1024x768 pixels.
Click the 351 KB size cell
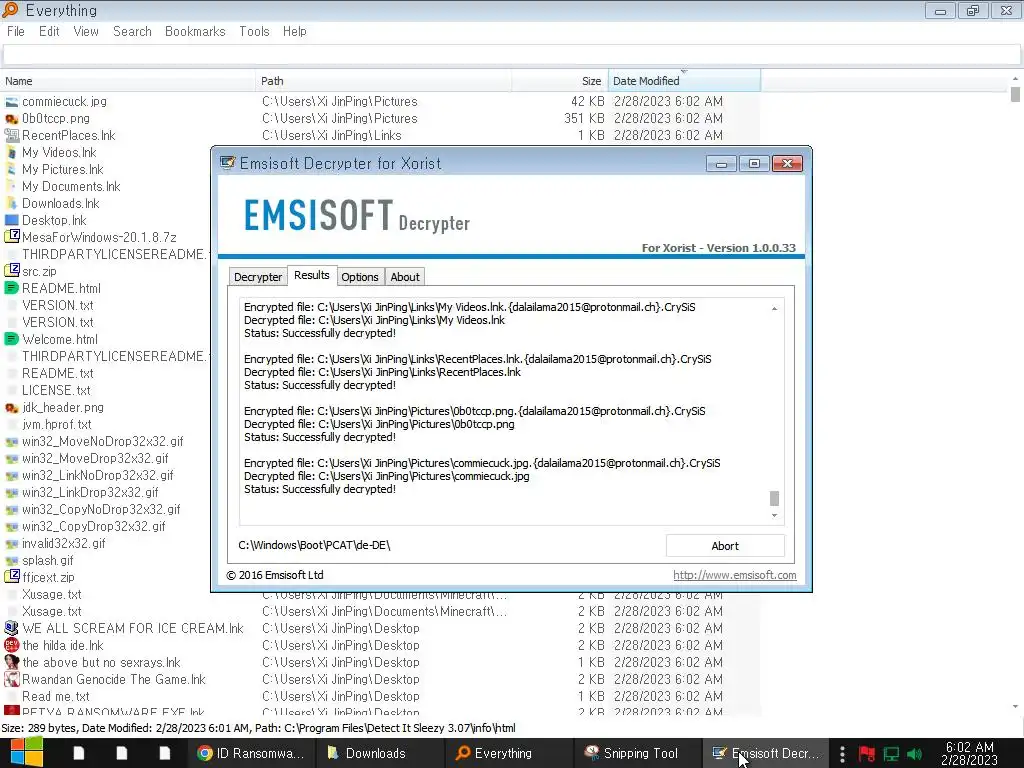coord(583,119)
